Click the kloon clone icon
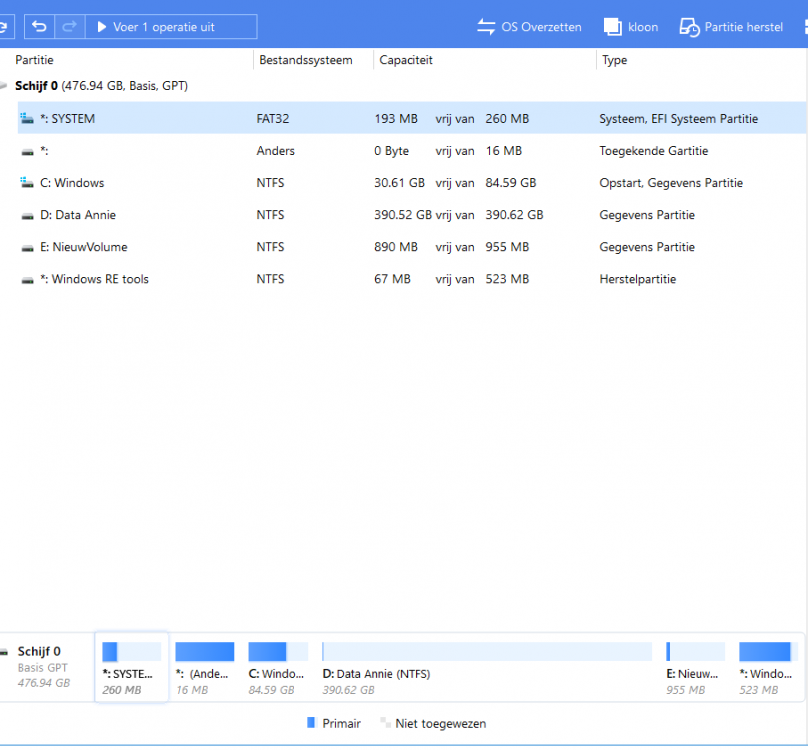Viewport: 808px width, 750px height. click(613, 27)
